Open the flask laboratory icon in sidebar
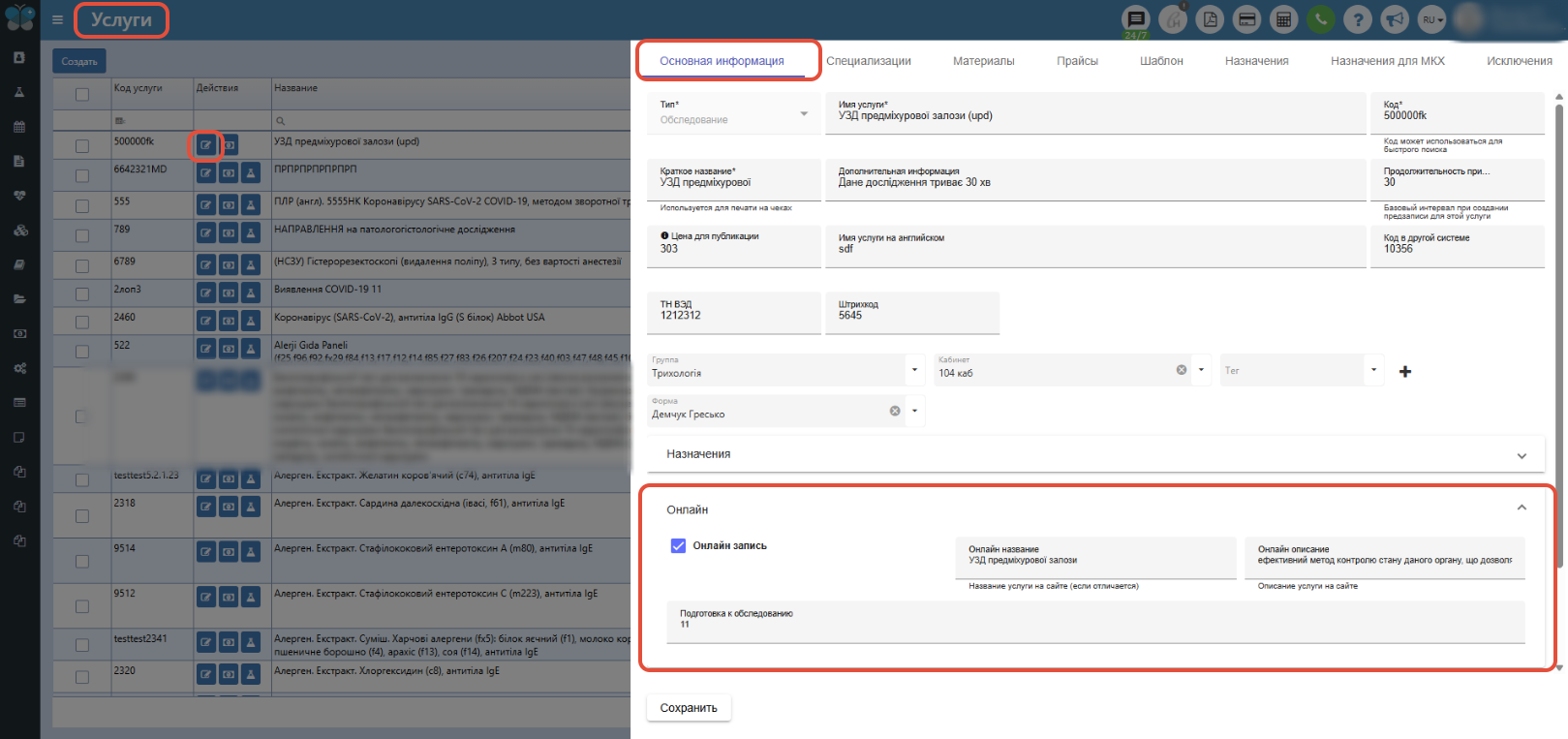 tap(19, 92)
